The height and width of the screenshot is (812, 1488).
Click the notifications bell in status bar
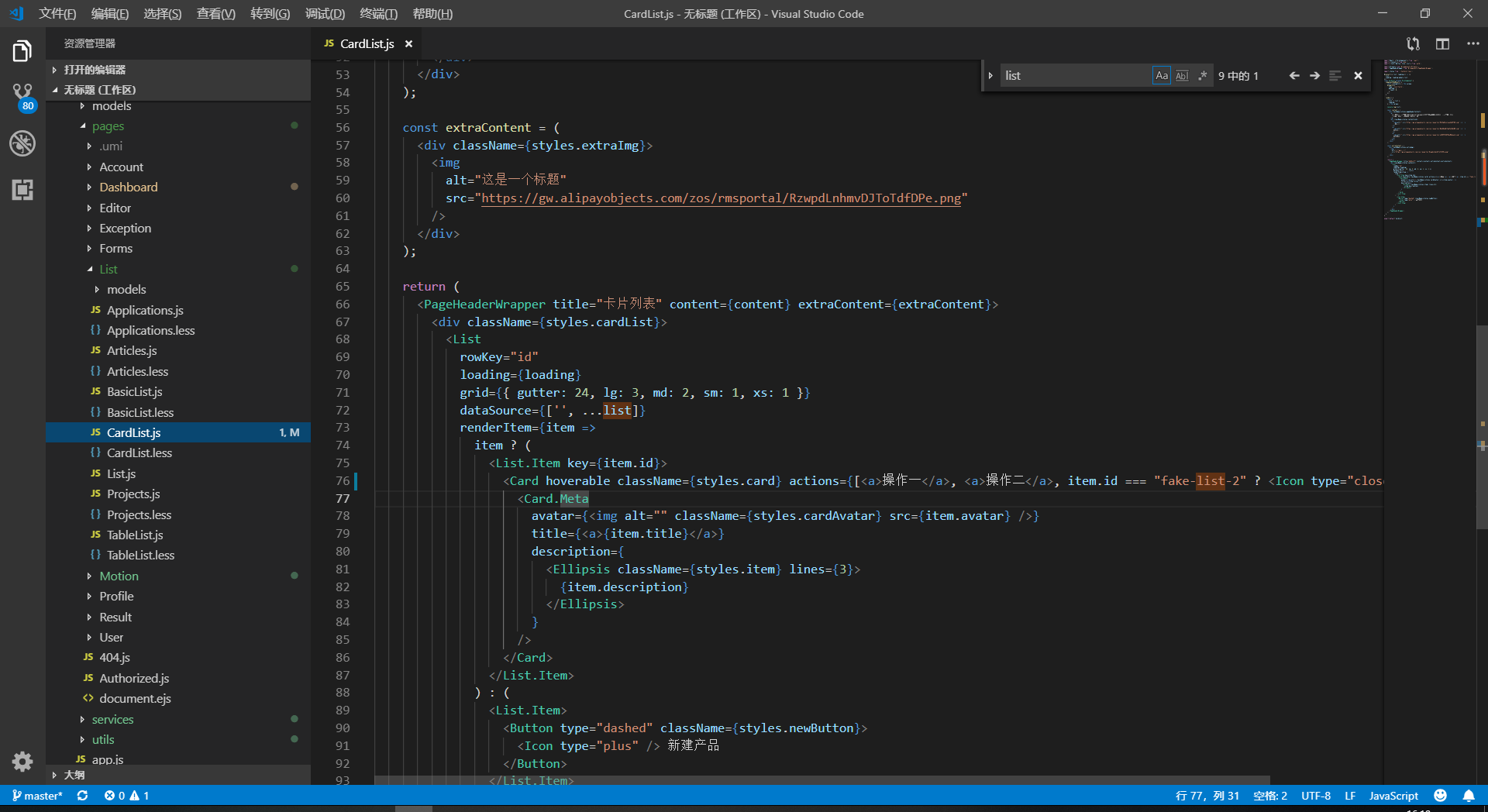(1469, 796)
